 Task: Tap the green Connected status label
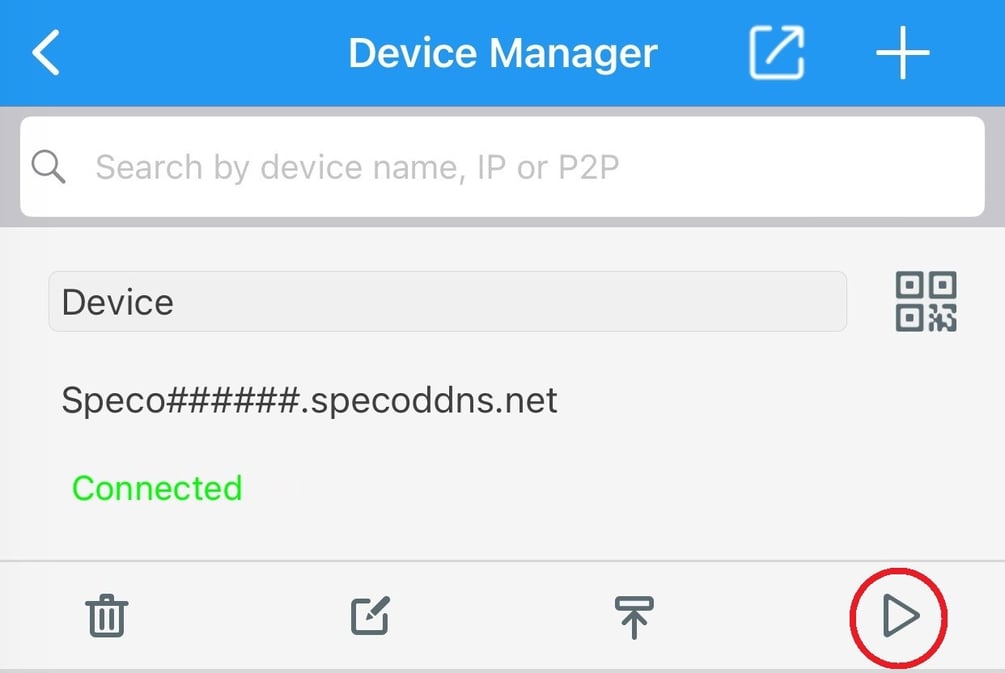(156, 488)
